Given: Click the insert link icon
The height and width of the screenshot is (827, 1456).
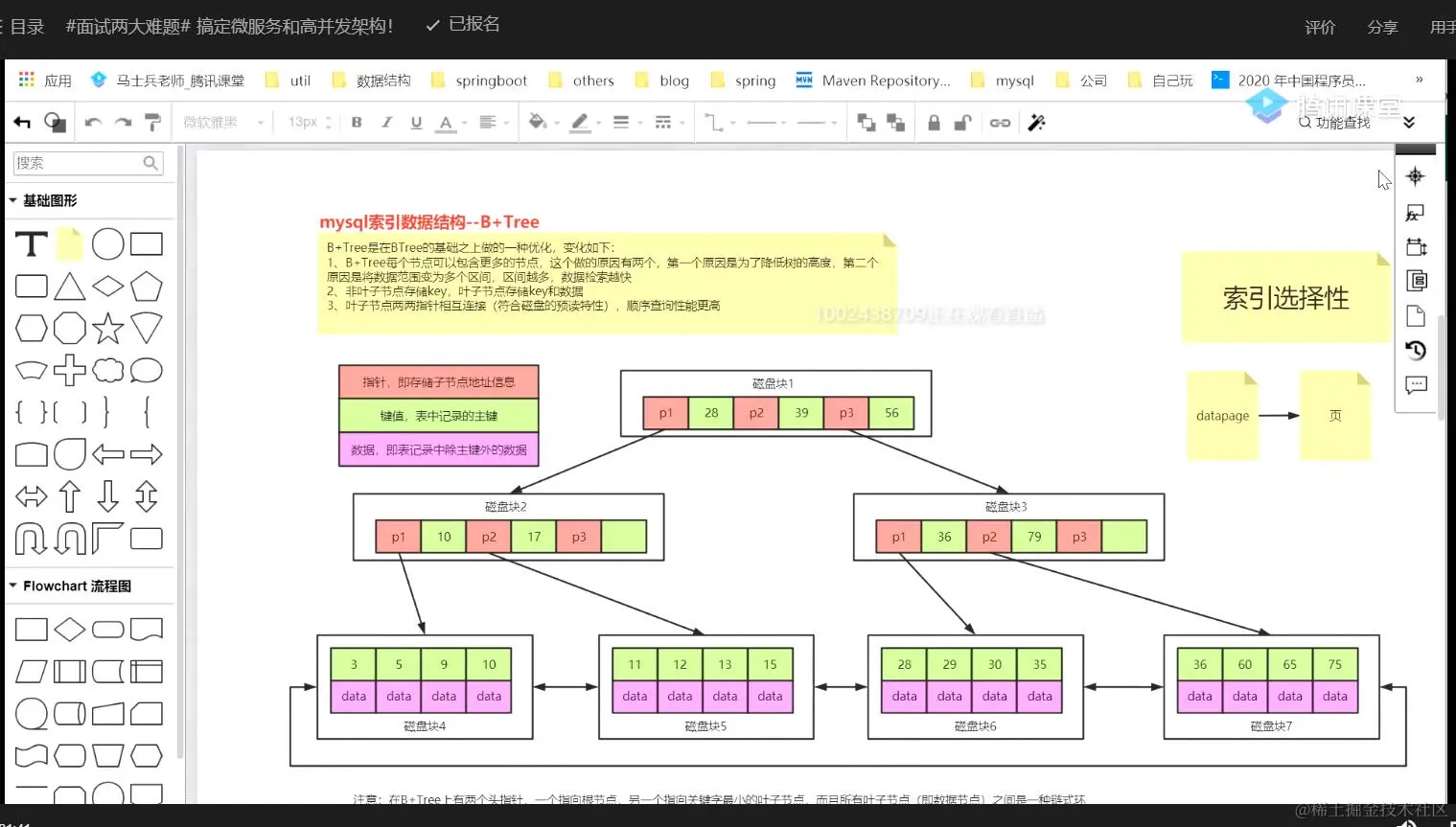Looking at the screenshot, I should click(x=1000, y=122).
